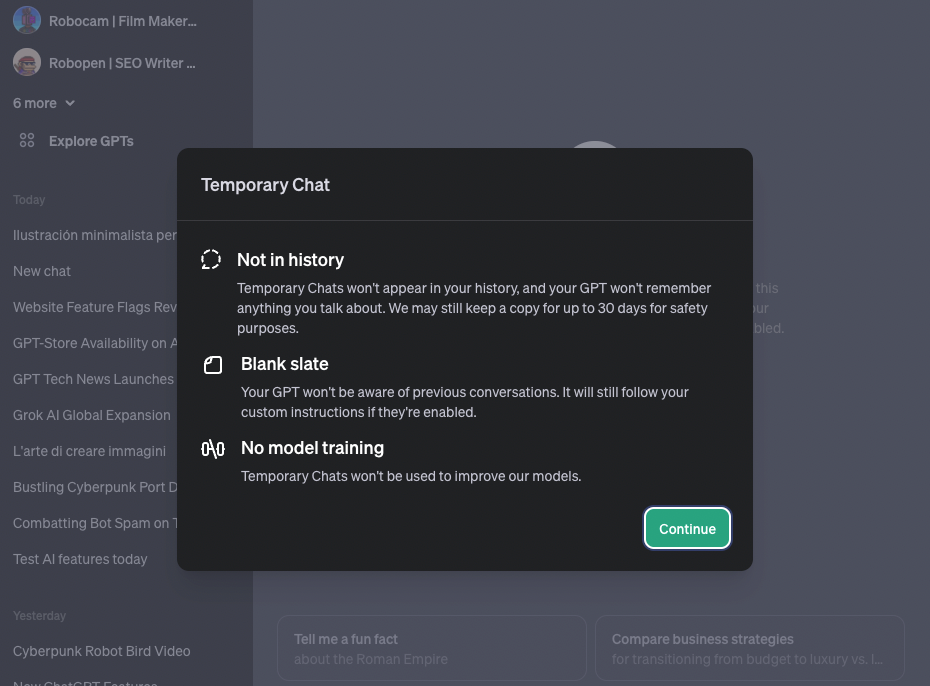Open 'Grok AI Global Expansion' chat
Image resolution: width=930 pixels, height=686 pixels.
point(91,415)
